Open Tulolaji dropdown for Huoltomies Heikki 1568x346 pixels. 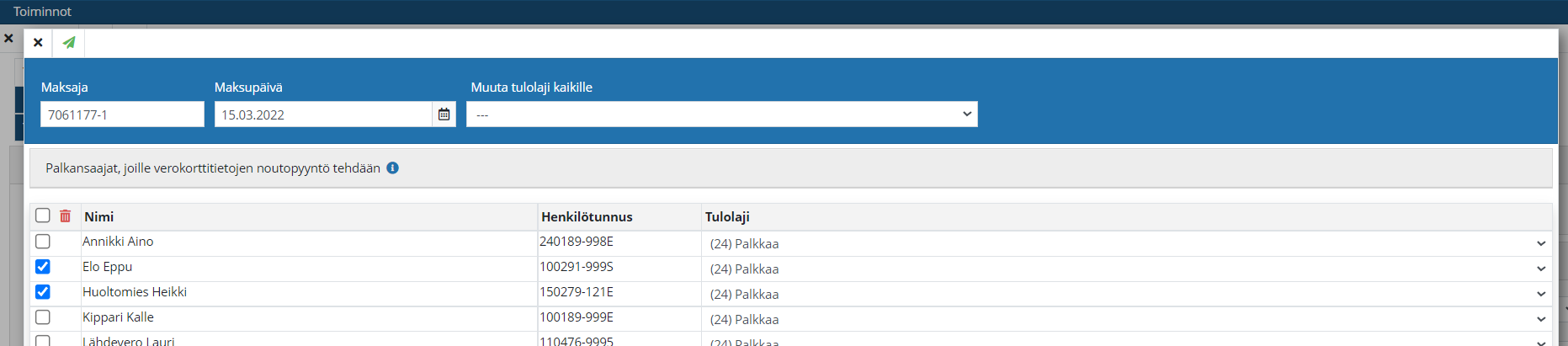1126,295
